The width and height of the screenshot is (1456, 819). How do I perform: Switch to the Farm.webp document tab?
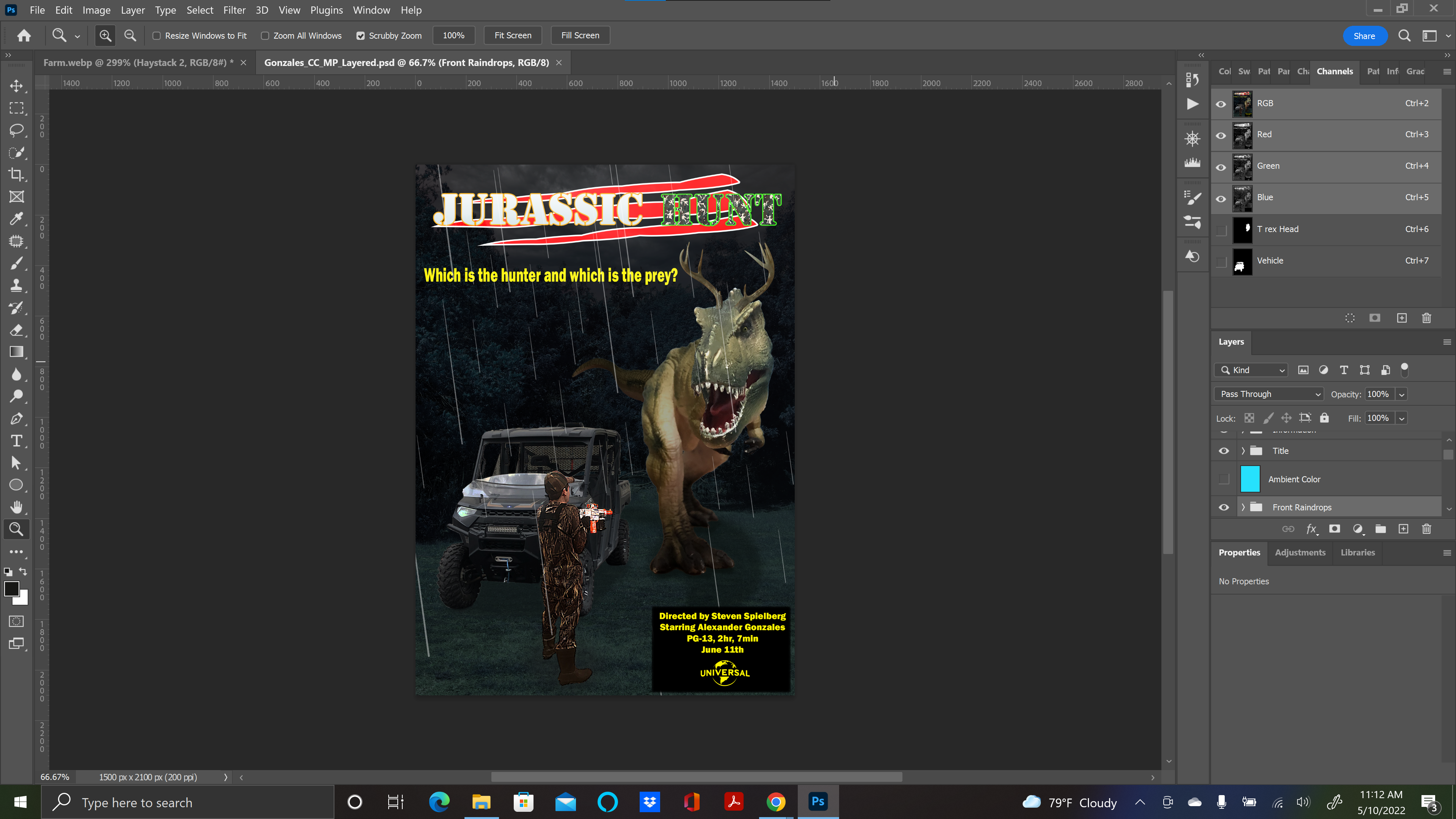point(138,63)
